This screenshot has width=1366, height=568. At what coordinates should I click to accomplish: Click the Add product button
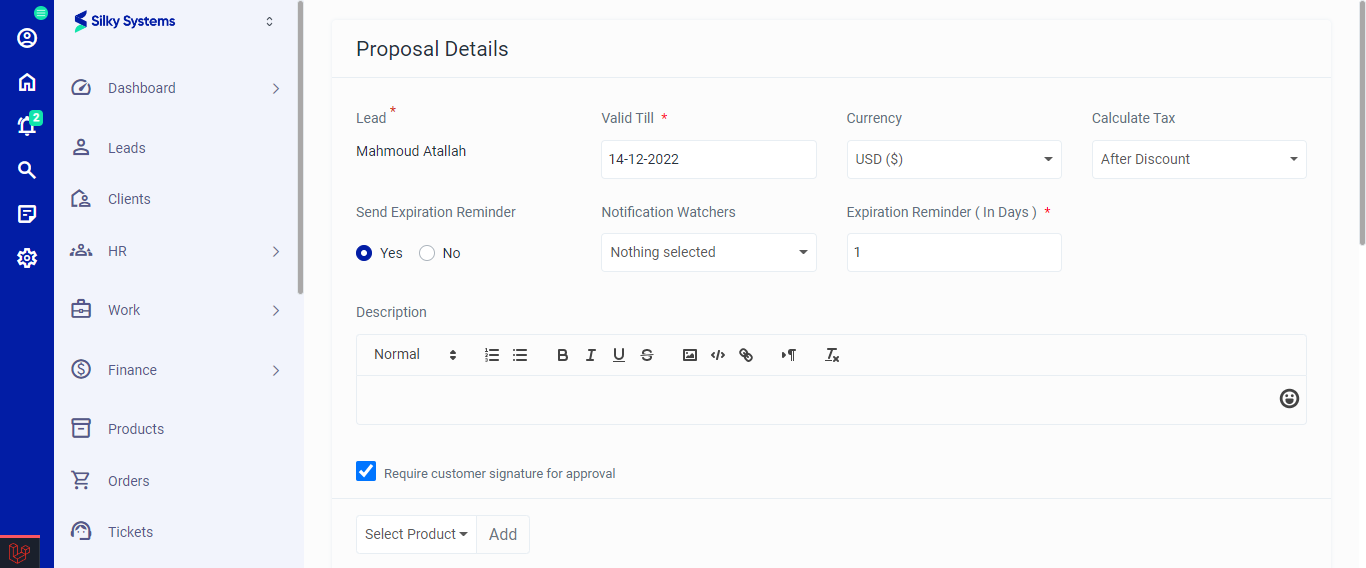pyautogui.click(x=503, y=534)
